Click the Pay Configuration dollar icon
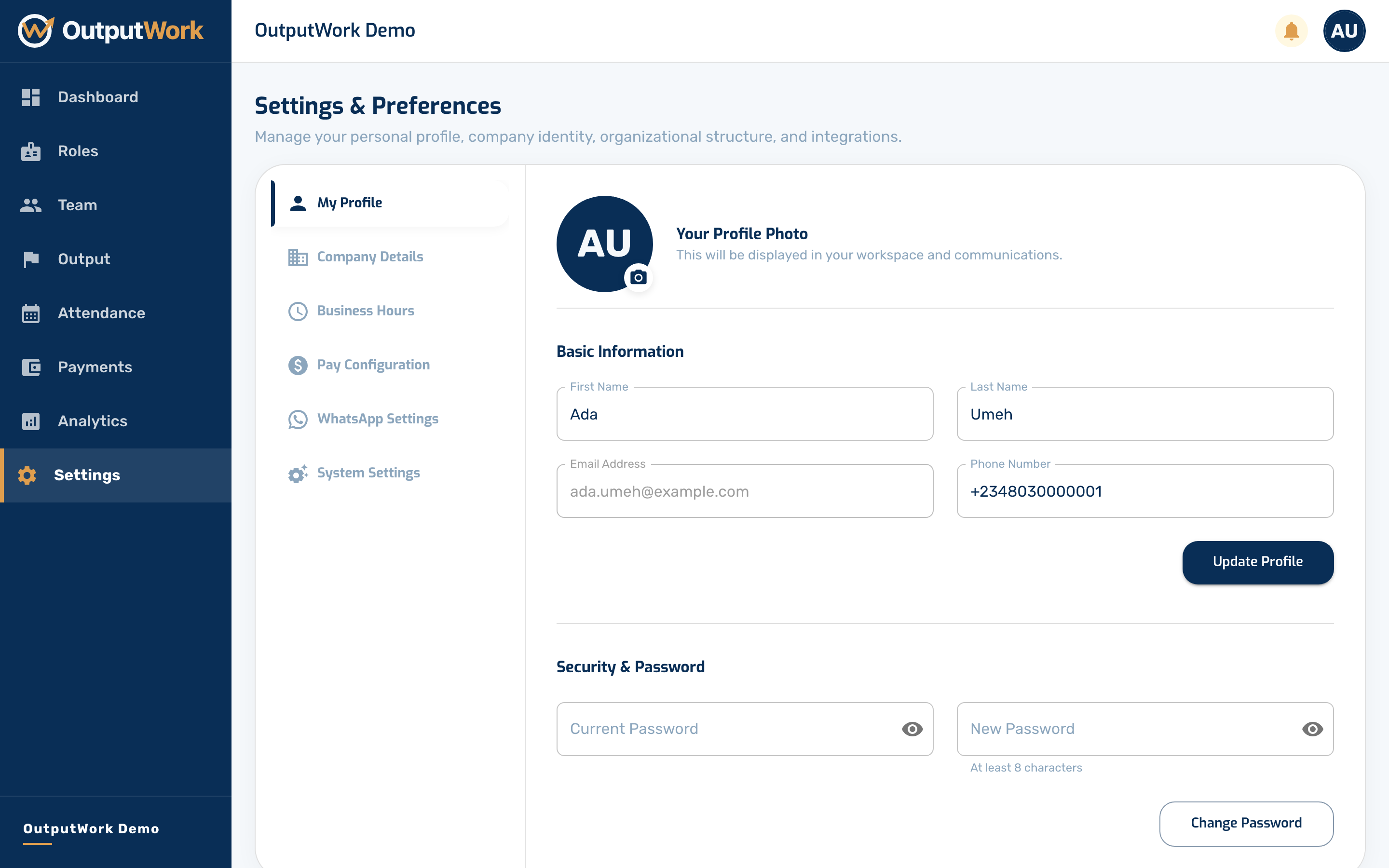This screenshot has height=868, width=1389. pyautogui.click(x=298, y=365)
